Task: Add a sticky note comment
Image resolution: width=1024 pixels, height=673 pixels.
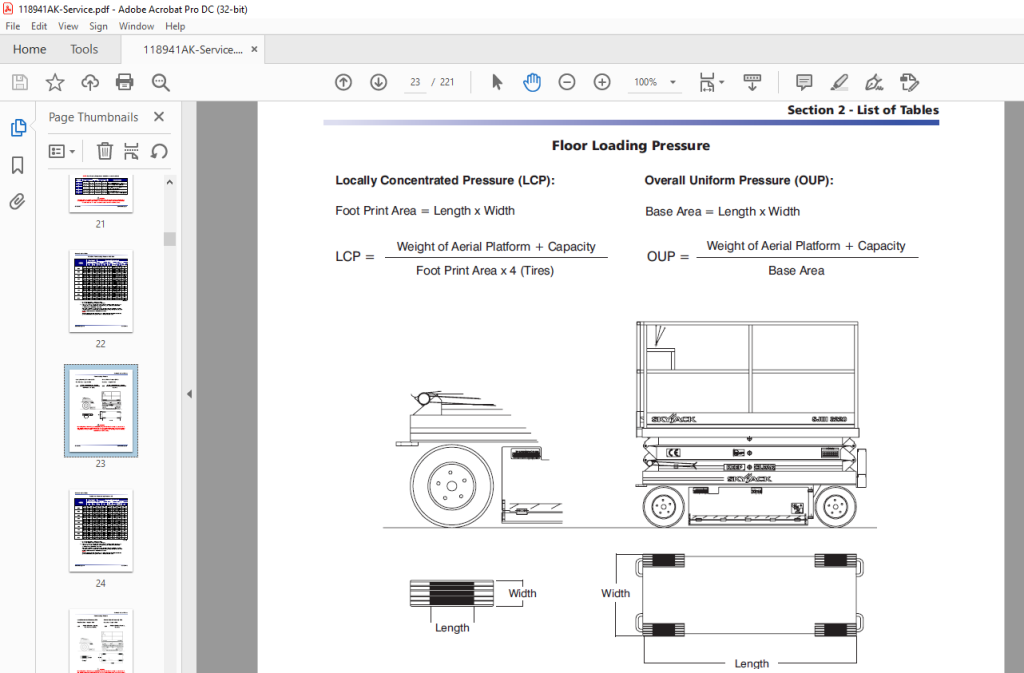Action: click(804, 82)
